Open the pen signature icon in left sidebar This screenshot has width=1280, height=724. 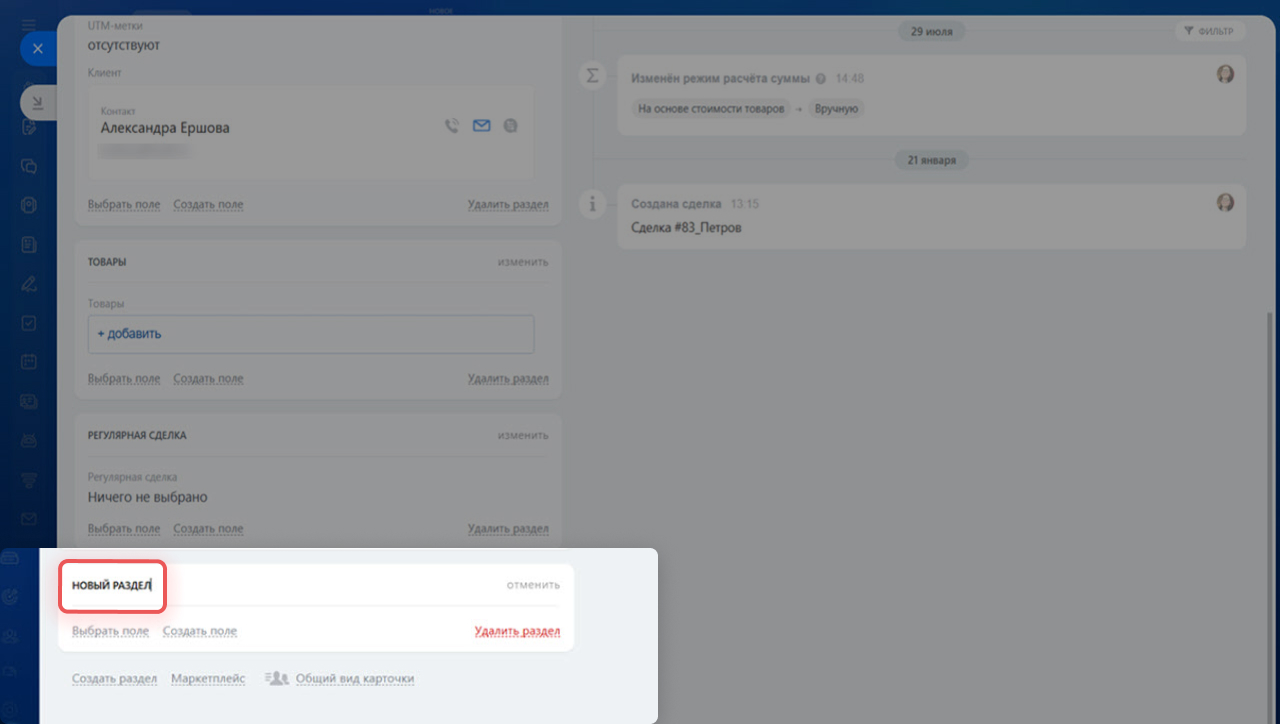click(x=29, y=284)
